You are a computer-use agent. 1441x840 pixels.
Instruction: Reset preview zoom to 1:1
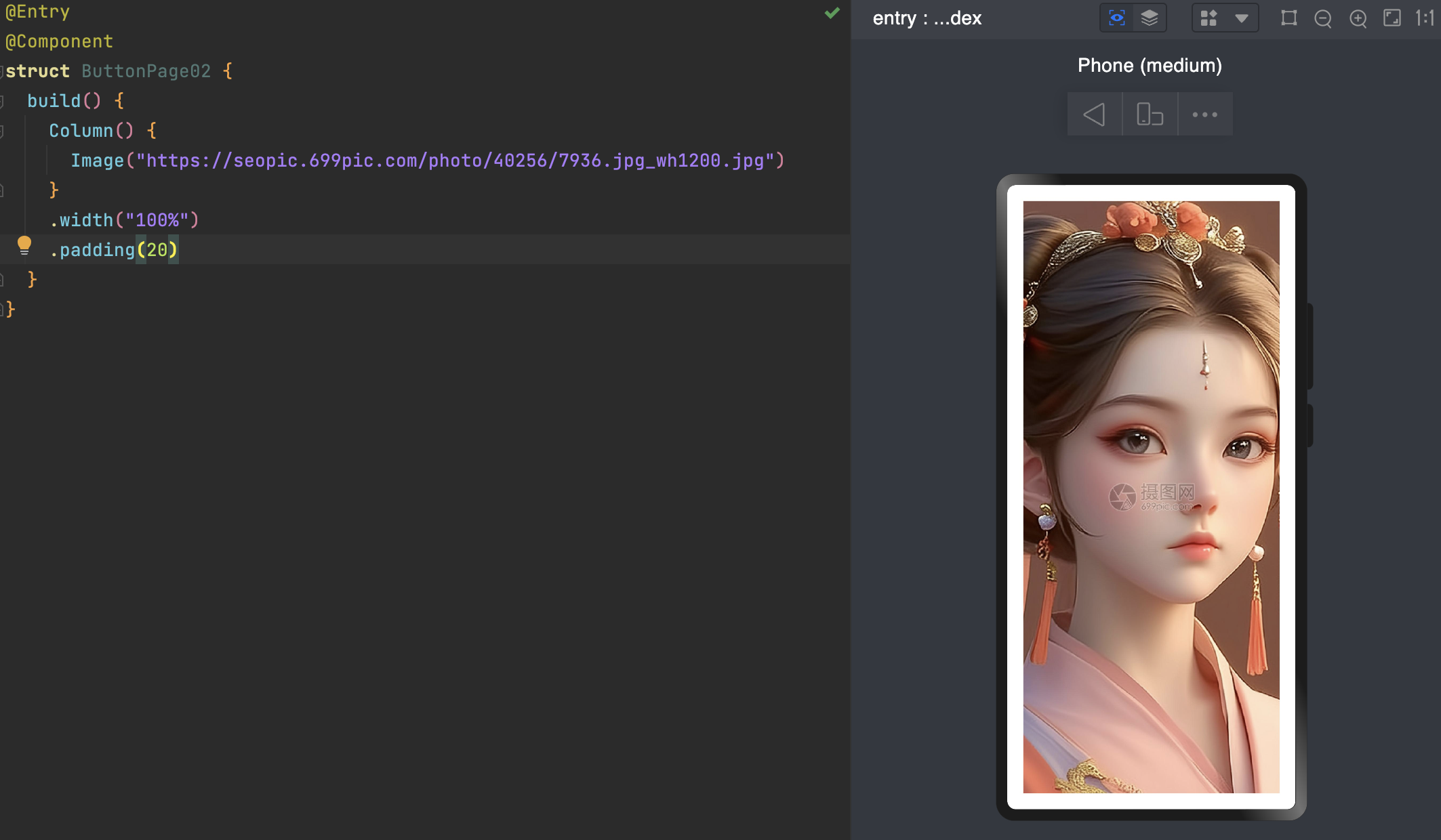click(x=1425, y=18)
